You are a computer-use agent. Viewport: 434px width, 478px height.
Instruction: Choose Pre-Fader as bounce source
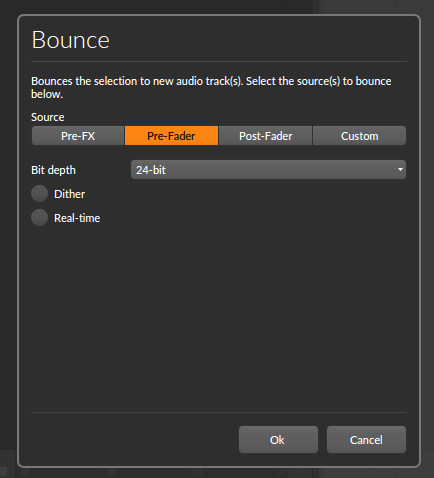[x=171, y=136]
